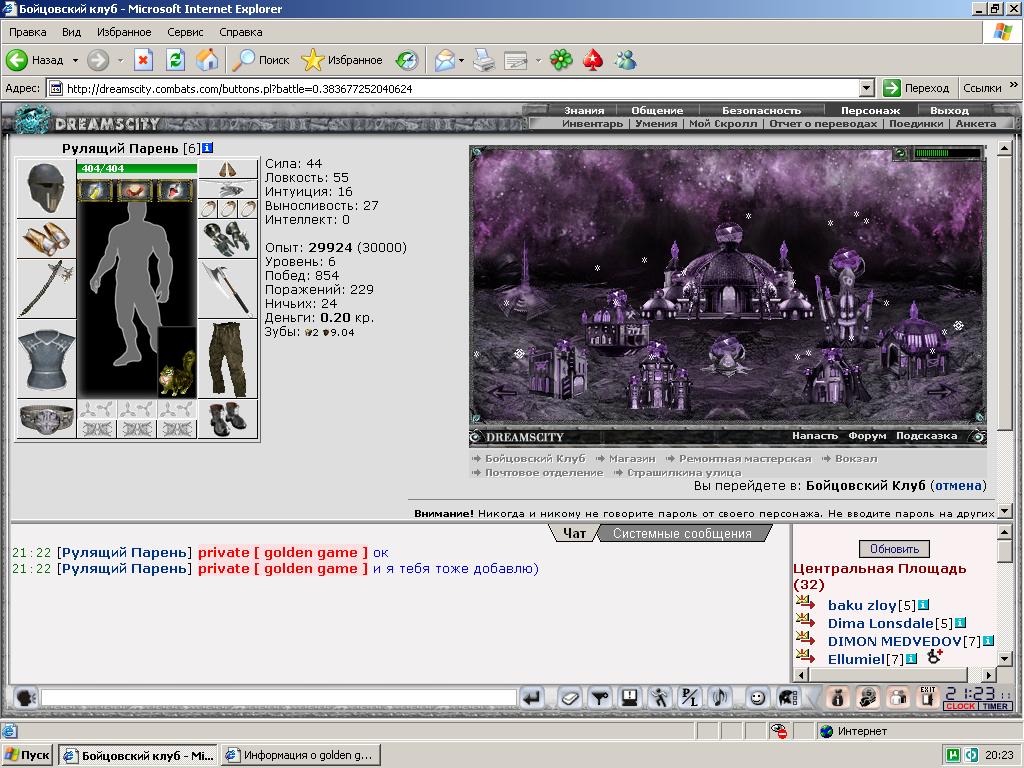1024x768 pixels.
Task: Refresh the page with the green arrows icon
Action: (175, 60)
